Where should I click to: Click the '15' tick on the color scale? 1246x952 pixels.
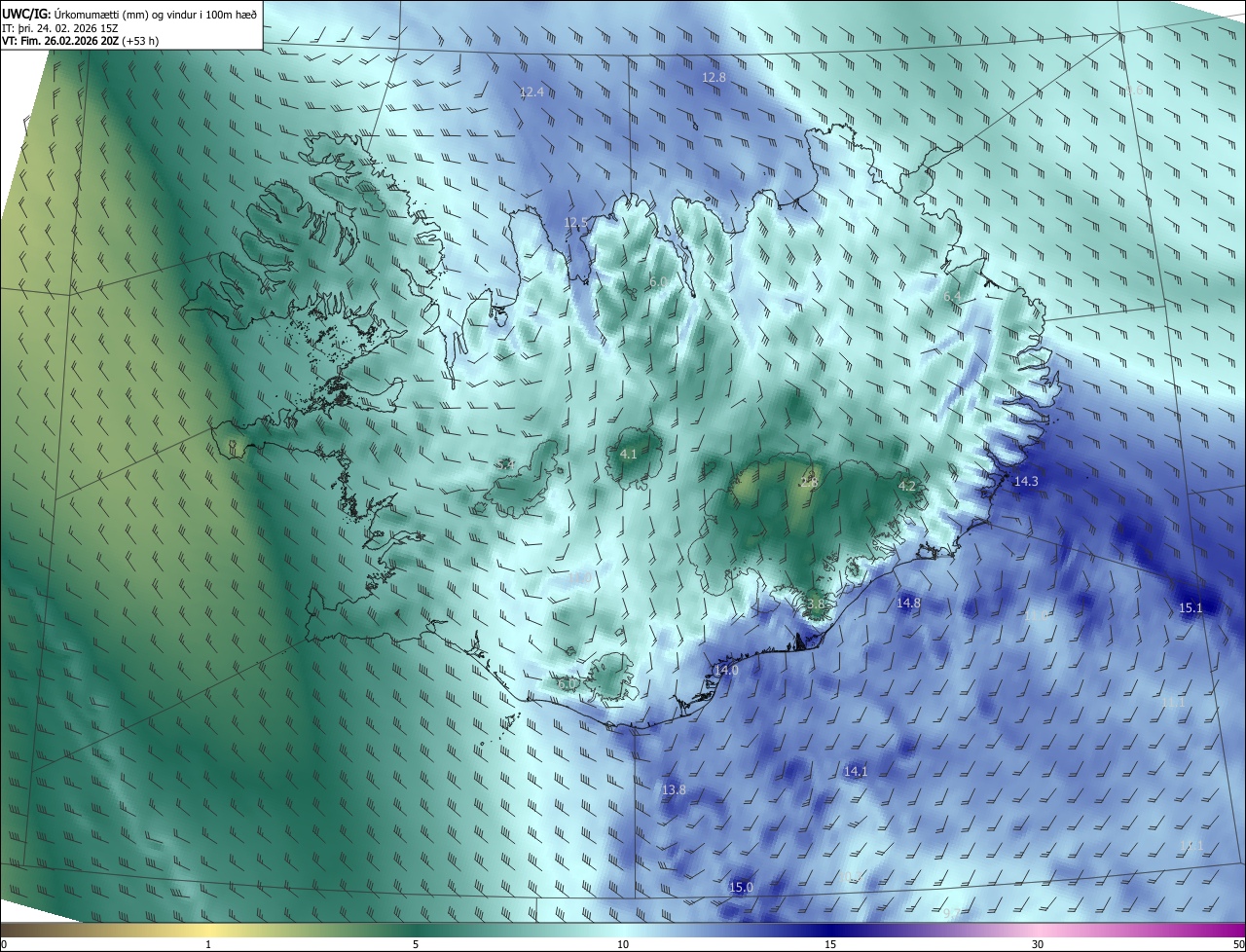click(830, 944)
